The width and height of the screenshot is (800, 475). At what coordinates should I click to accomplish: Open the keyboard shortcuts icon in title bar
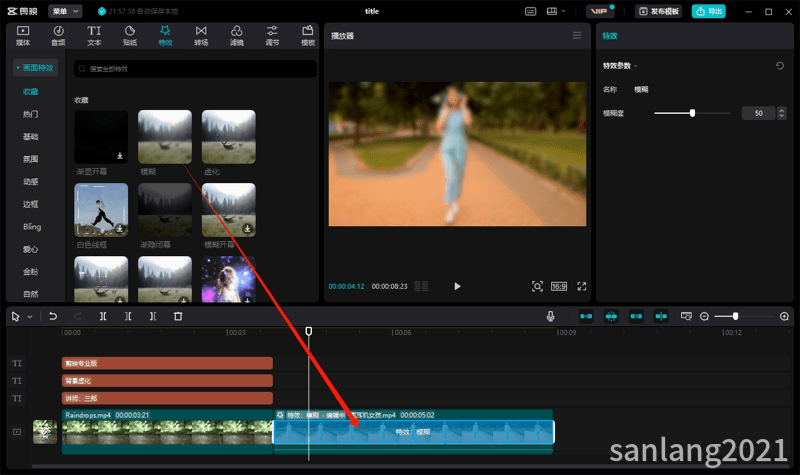coord(531,11)
